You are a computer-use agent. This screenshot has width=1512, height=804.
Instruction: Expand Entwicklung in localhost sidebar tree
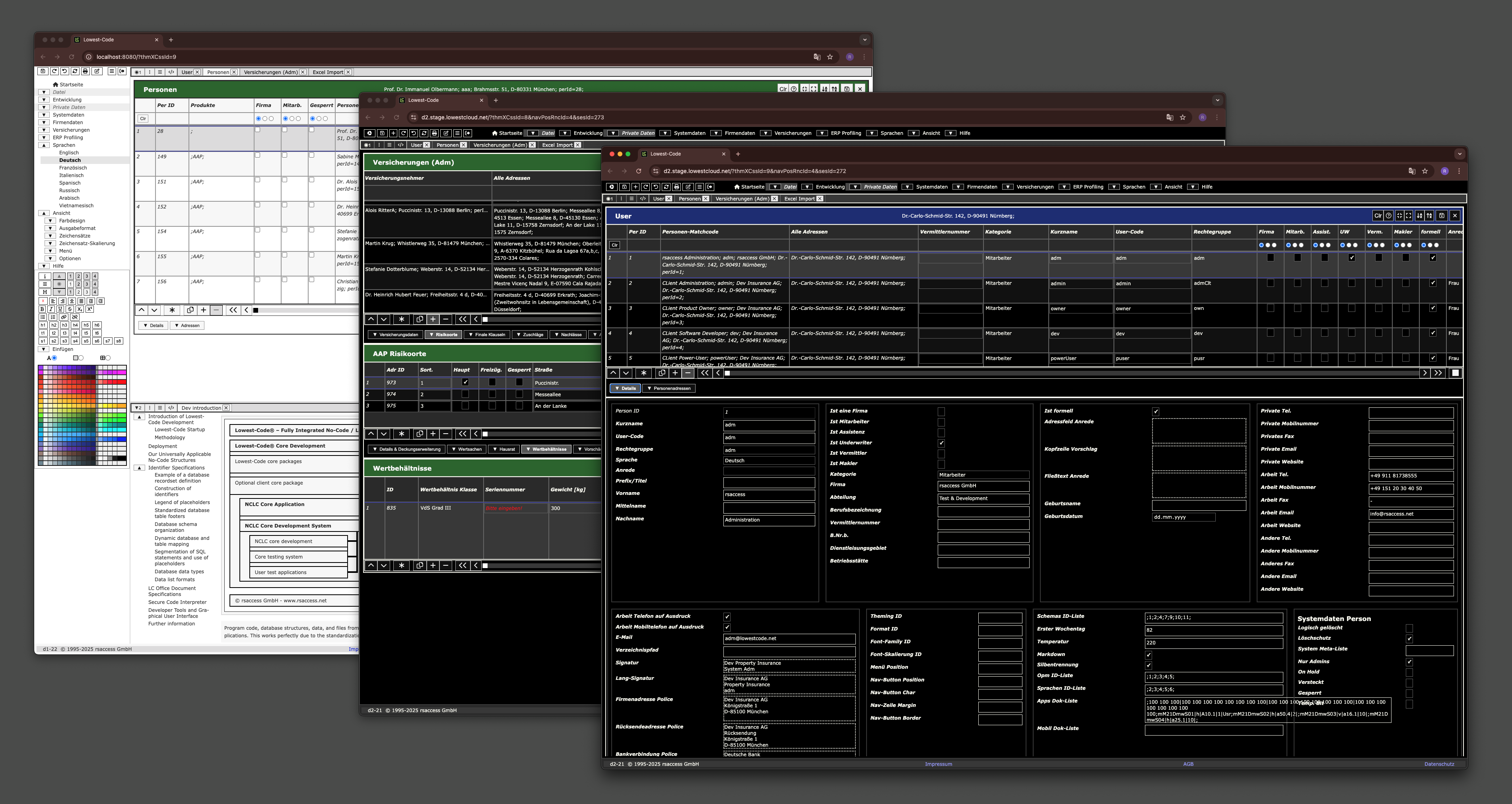click(43, 100)
